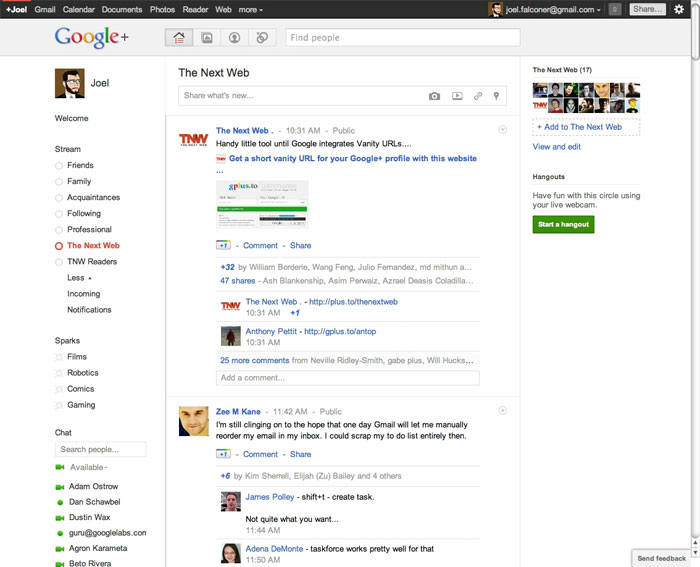
Task: Open the Available chat status dropdown
Action: point(88,467)
